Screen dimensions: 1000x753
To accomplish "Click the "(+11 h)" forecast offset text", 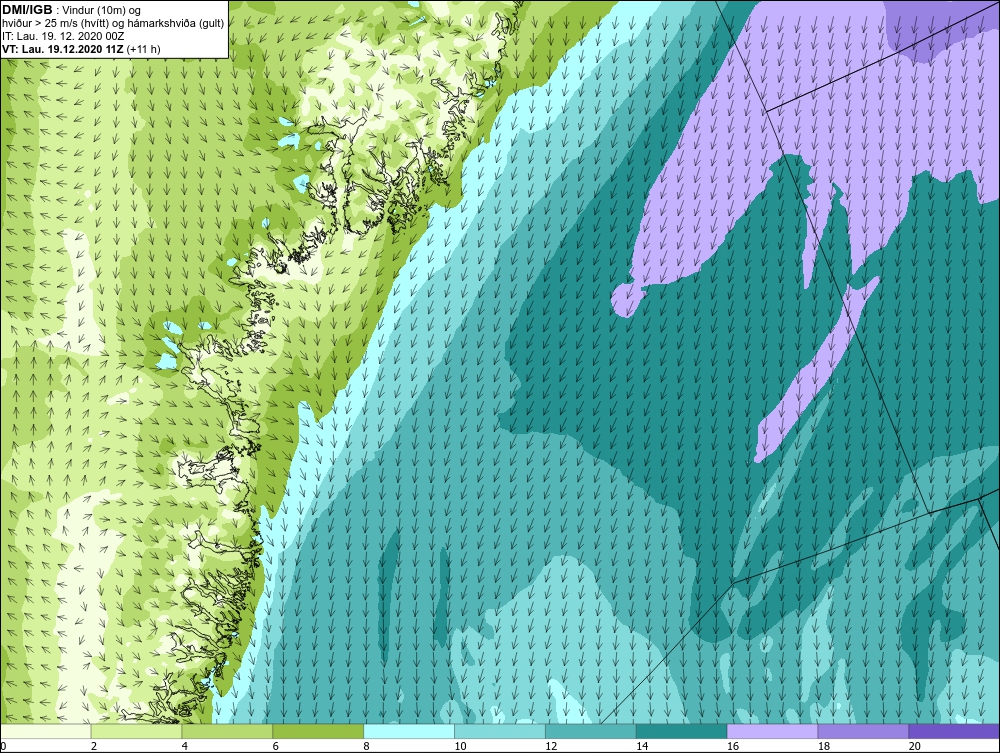I will (143, 49).
